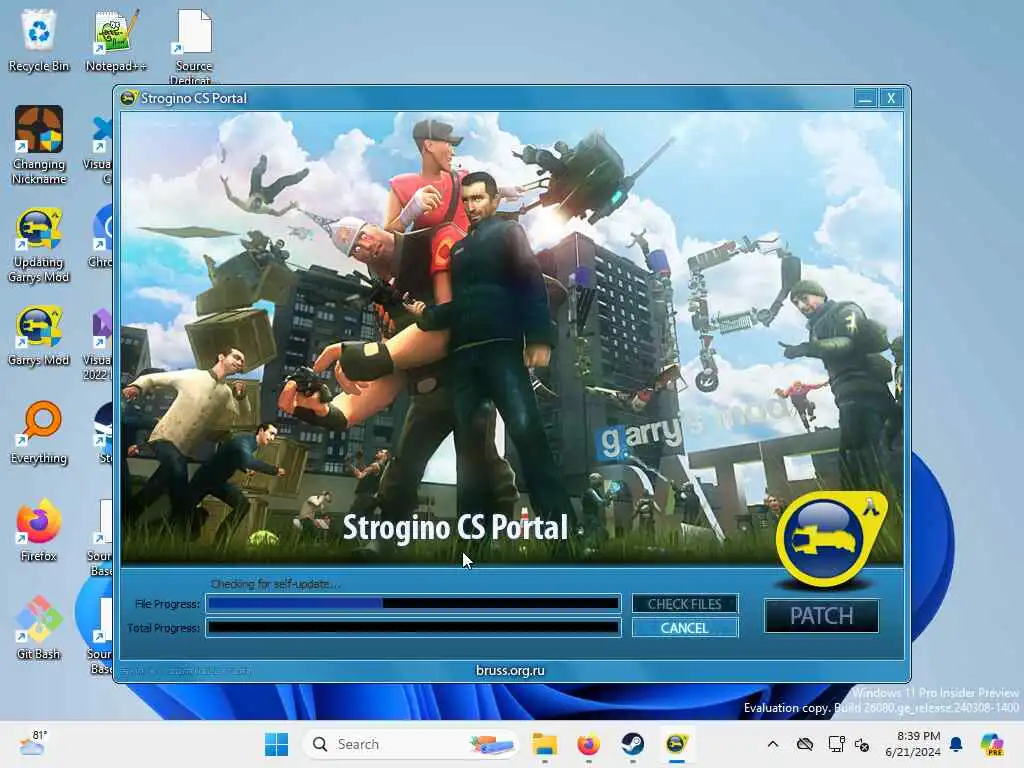Minimize the Strogino CS Portal window
The width and height of the screenshot is (1024, 768).
(x=865, y=98)
